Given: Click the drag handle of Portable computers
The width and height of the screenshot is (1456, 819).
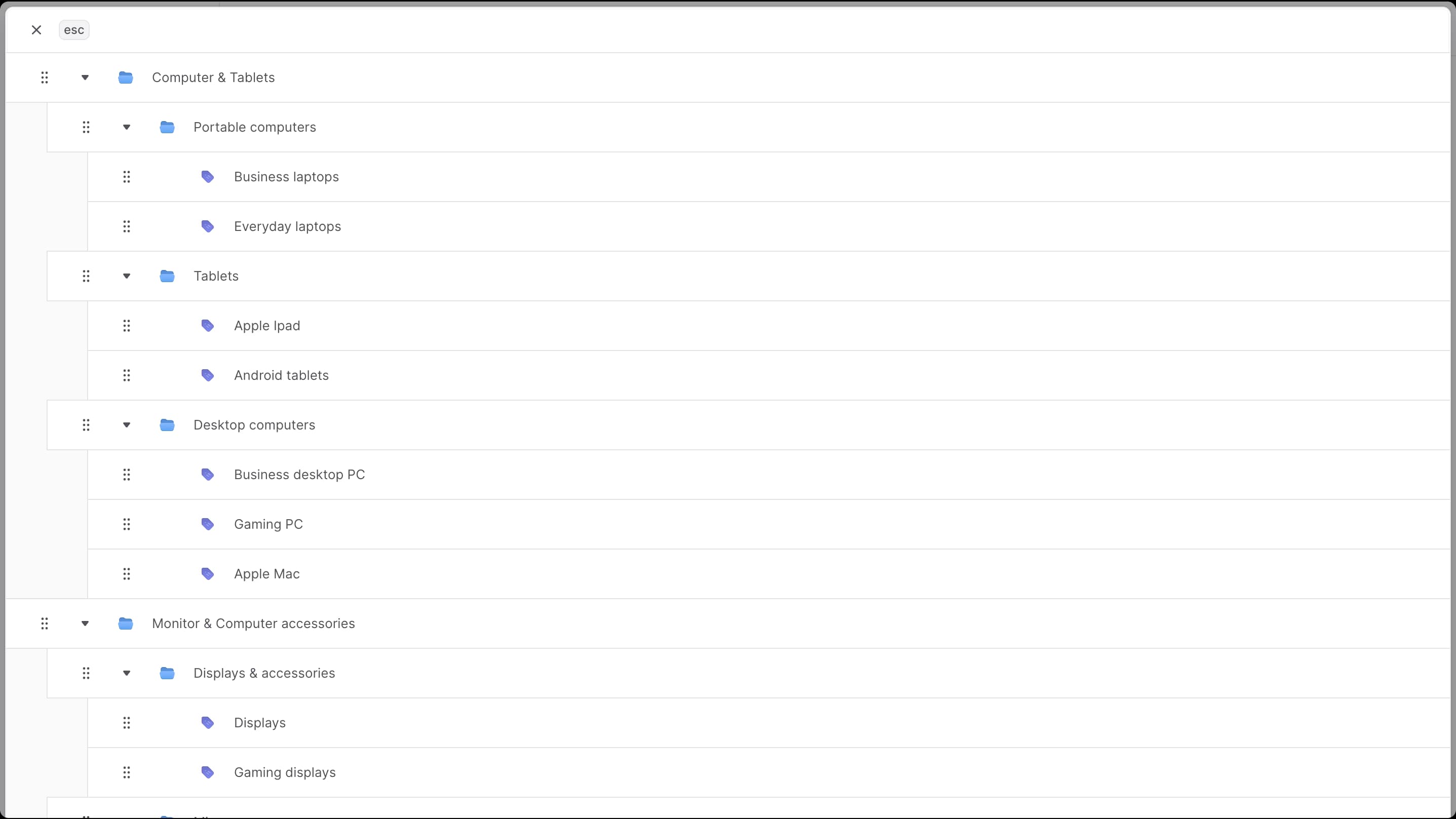Looking at the screenshot, I should pos(86,127).
